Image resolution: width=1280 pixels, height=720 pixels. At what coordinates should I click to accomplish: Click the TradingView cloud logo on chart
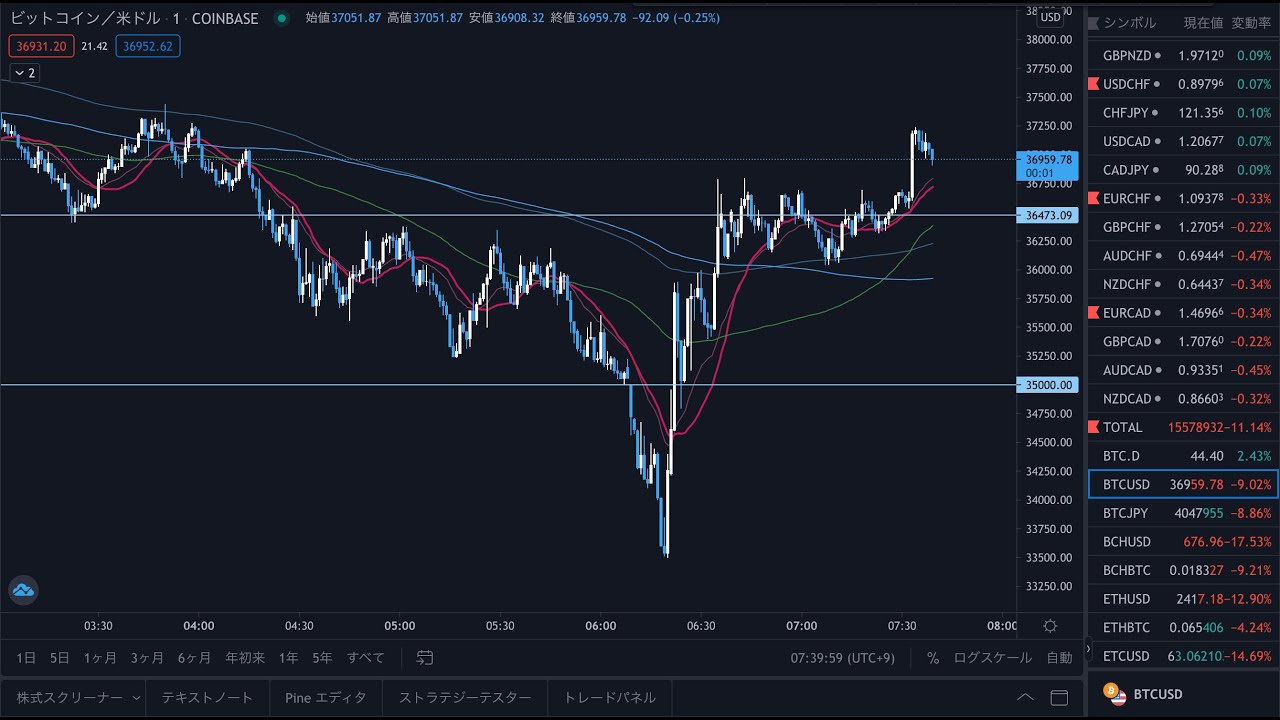[x=23, y=590]
